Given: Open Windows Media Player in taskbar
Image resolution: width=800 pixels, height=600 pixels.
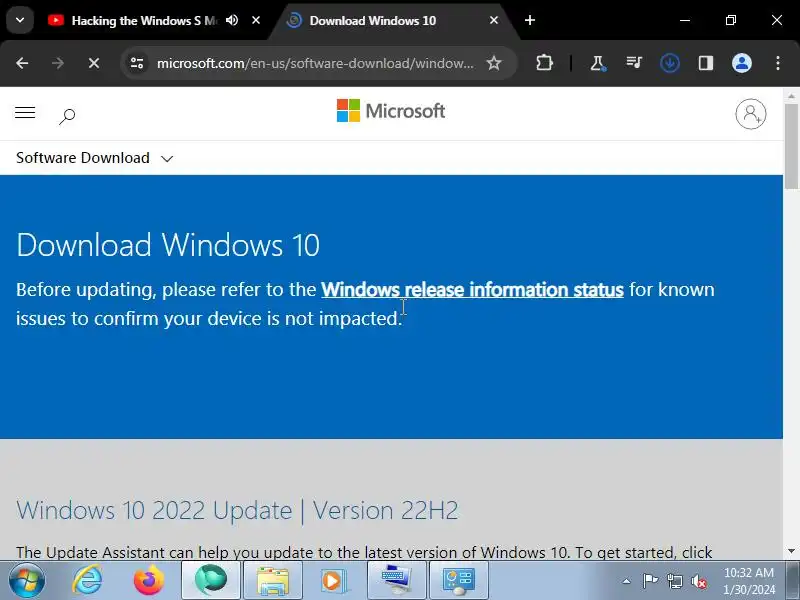Looking at the screenshot, I should click(x=335, y=581).
